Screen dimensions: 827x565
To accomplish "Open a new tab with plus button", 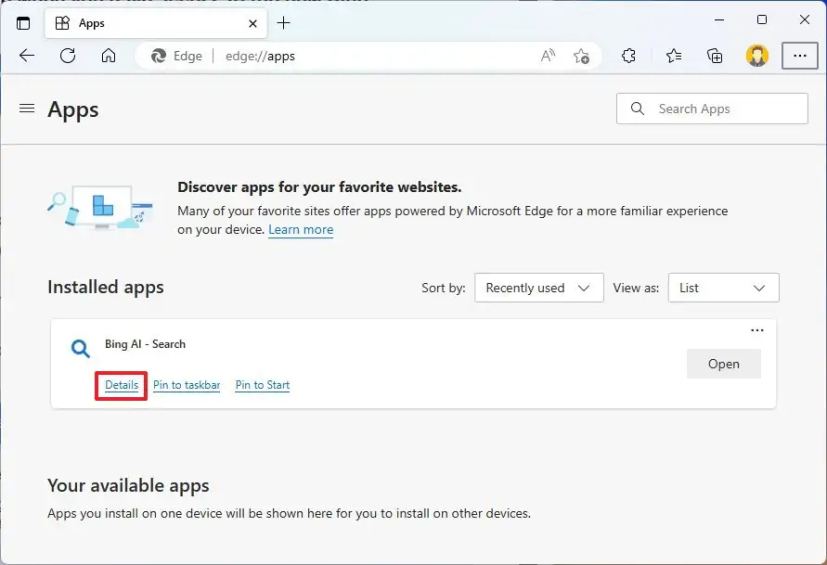I will (284, 23).
